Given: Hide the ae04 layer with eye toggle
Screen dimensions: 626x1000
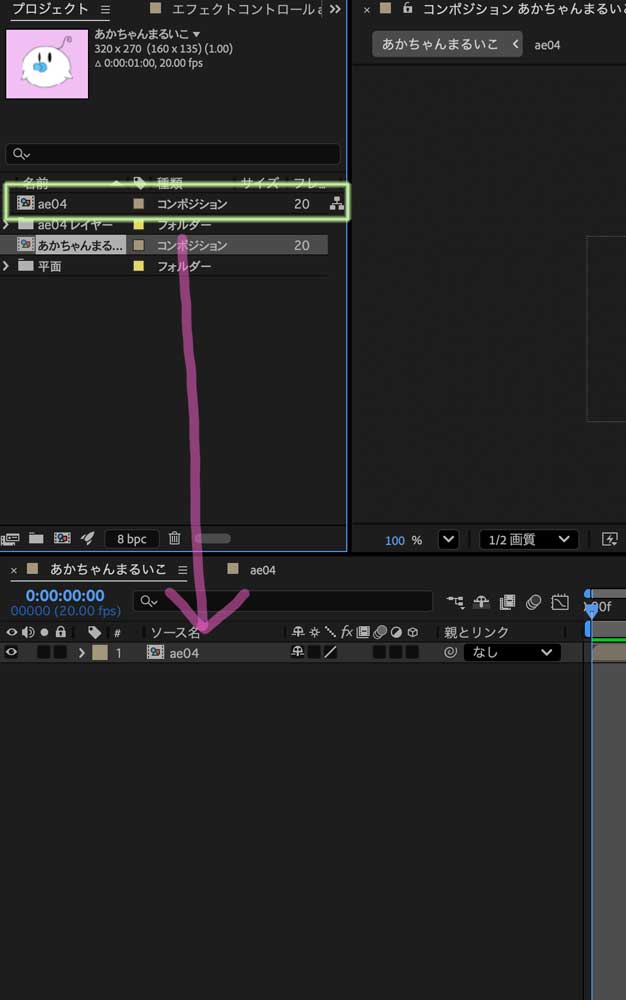Looking at the screenshot, I should point(11,652).
